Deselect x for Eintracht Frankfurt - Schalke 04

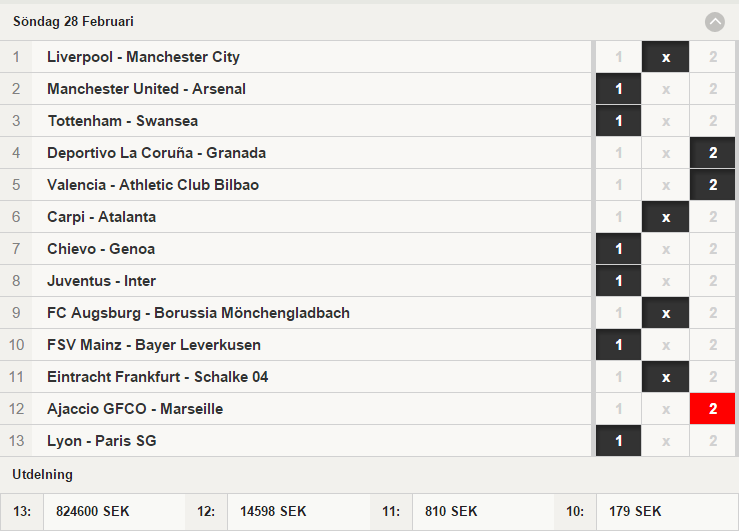(x=665, y=377)
